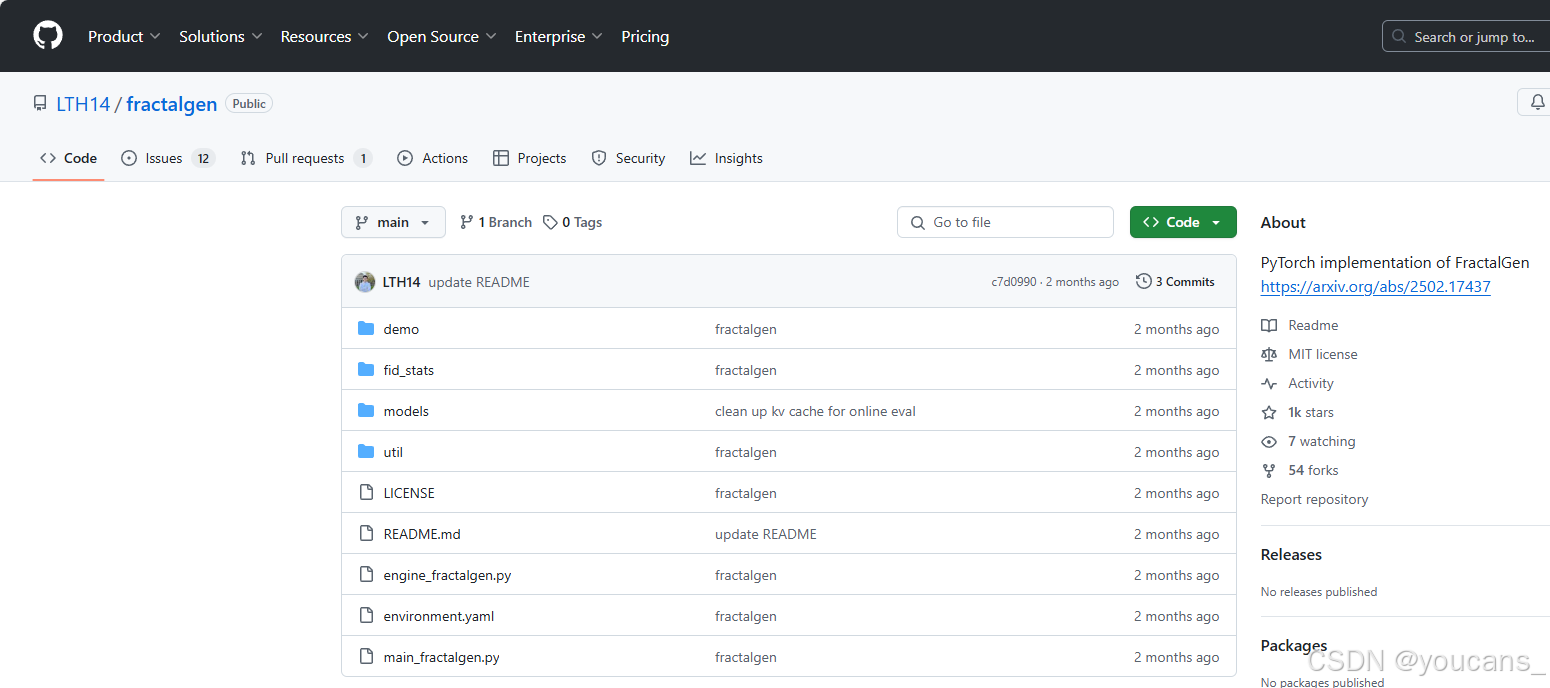Open the Pull requests tab
Screen dimensions: 1550x688
click(306, 158)
